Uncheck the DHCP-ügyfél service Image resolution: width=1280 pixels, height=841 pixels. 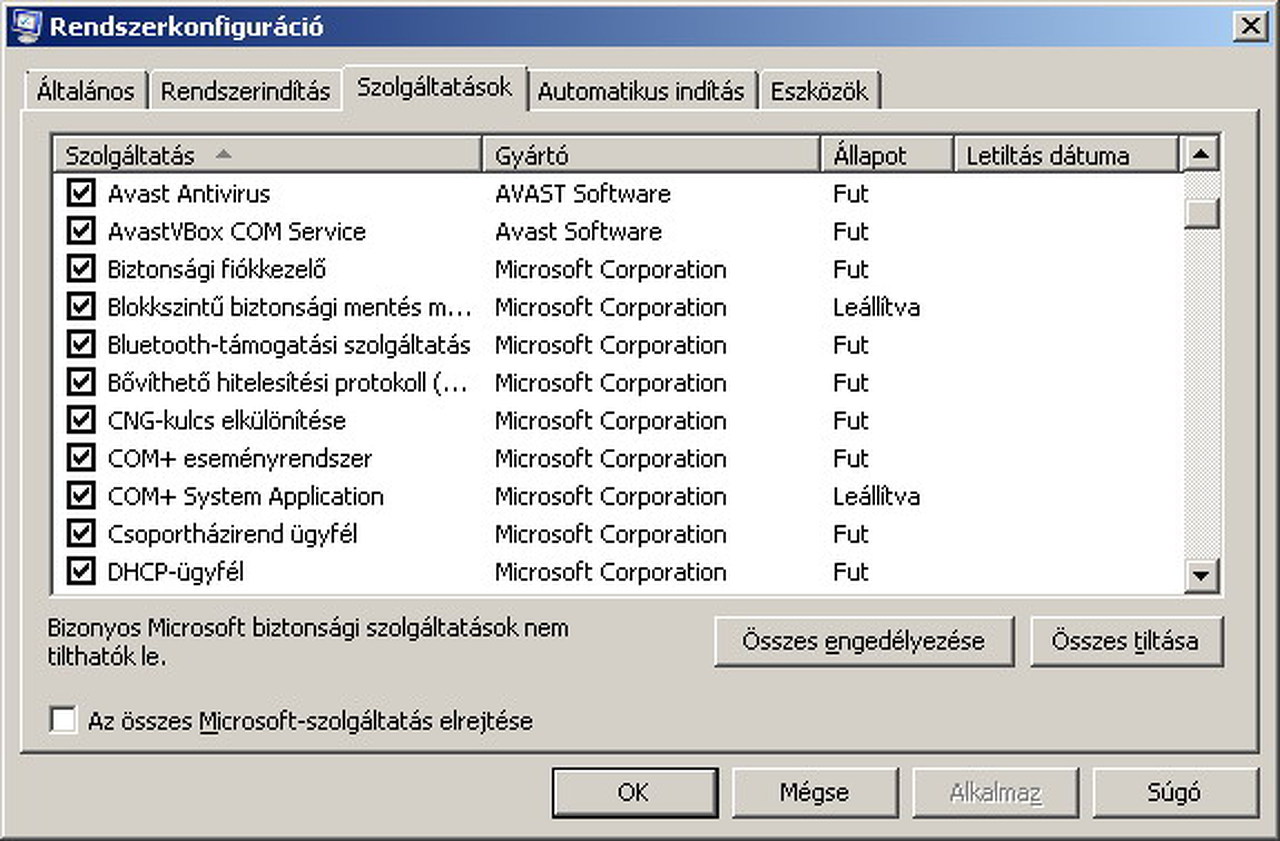pyautogui.click(x=81, y=573)
